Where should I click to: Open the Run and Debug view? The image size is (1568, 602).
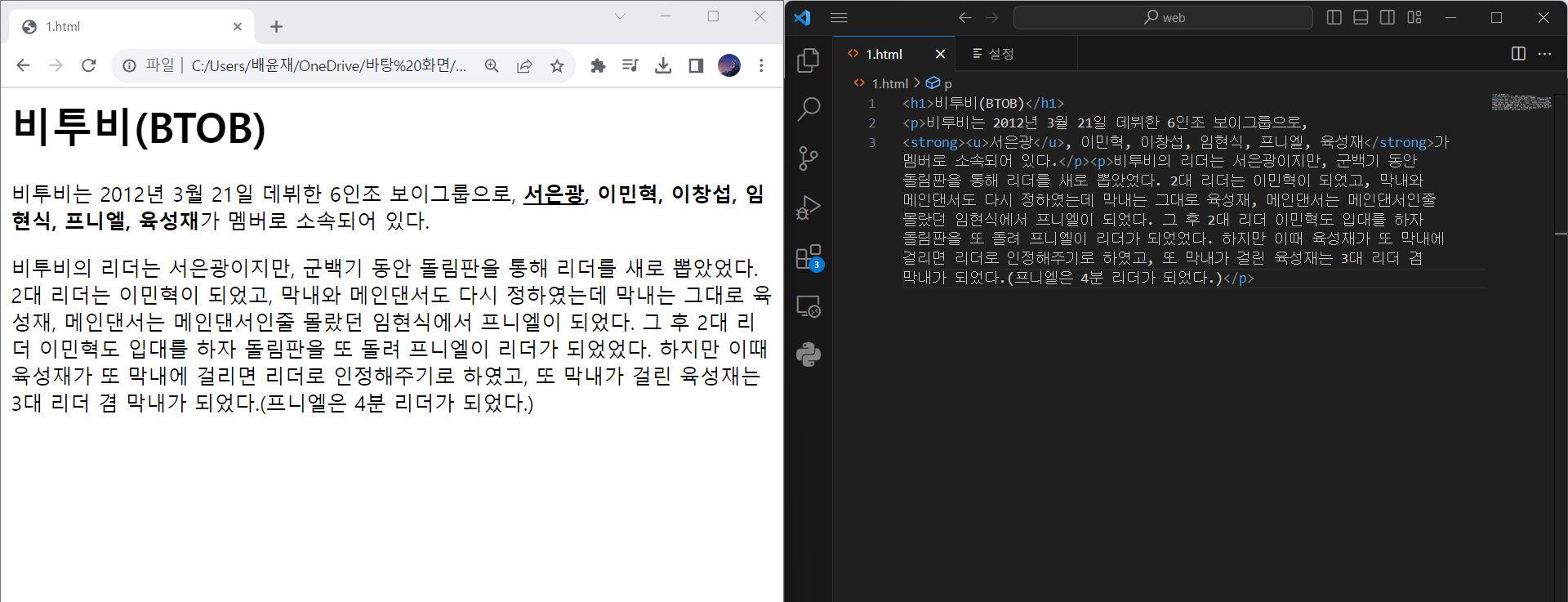point(808,207)
